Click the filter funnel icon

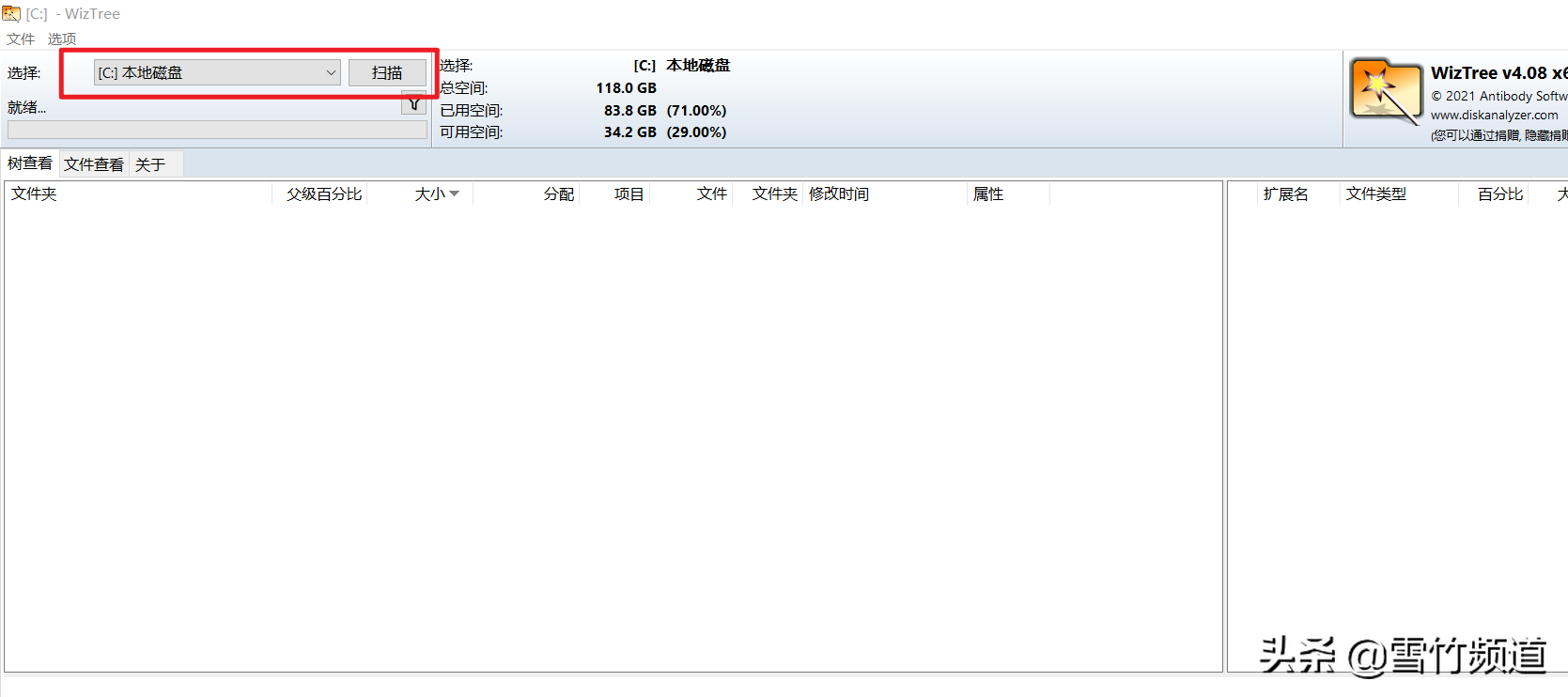point(414,104)
